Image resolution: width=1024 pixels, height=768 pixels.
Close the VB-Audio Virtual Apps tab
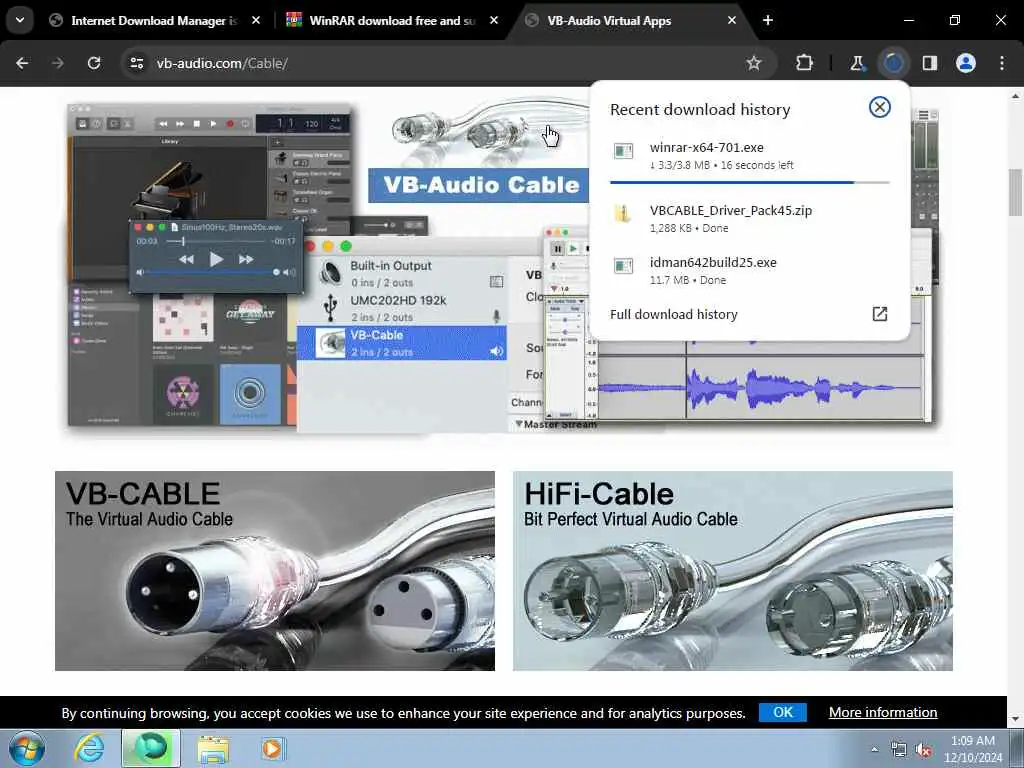[x=732, y=21]
